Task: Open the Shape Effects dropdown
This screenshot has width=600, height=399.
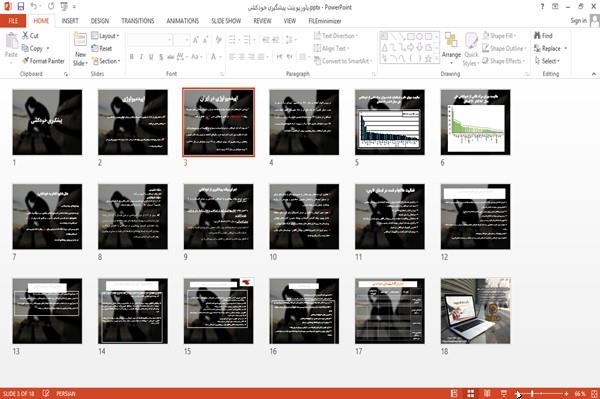Action: click(503, 61)
